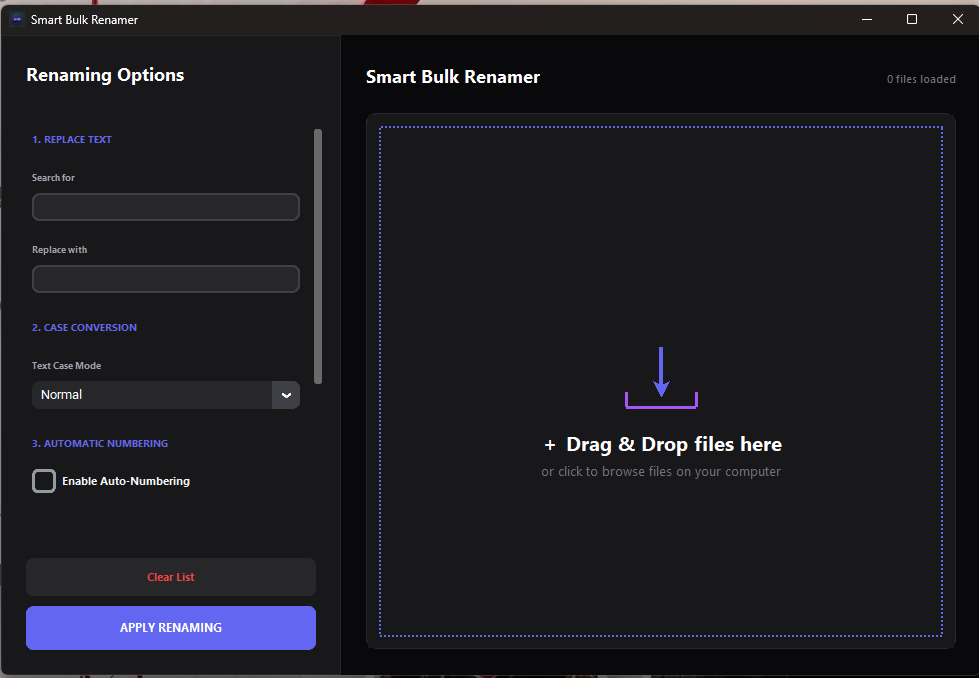
Task: Click the 2. CASE CONVERSION section heading
Action: (x=84, y=328)
